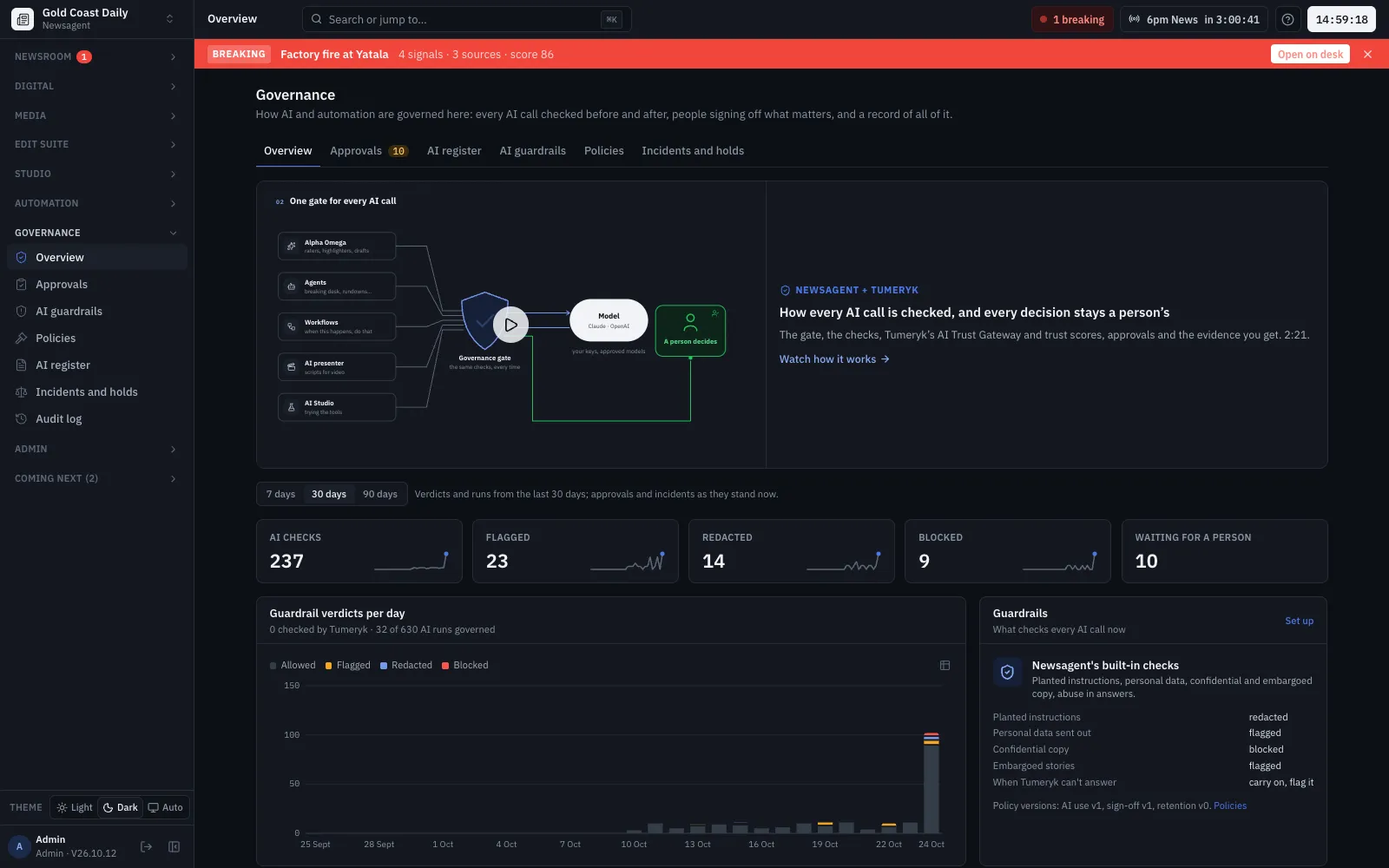Screen dimensions: 1389x868
Task: Collapse sidebar using the panel icon
Action: 174,846
